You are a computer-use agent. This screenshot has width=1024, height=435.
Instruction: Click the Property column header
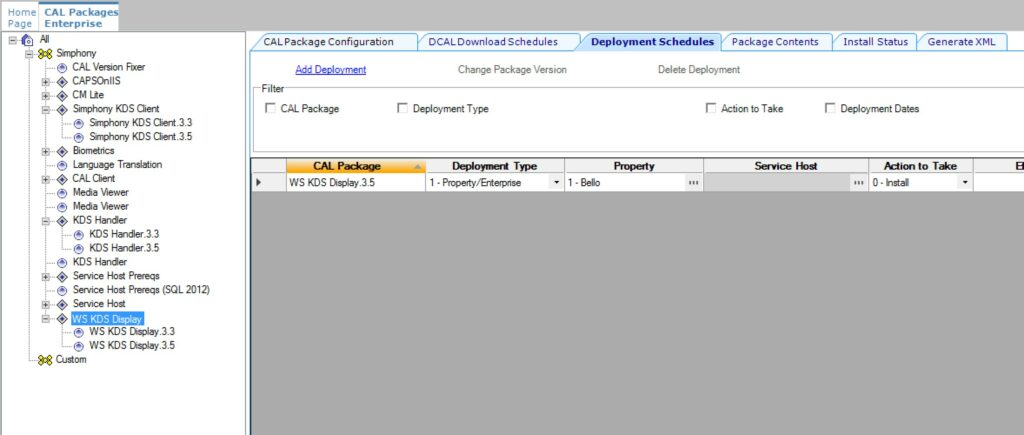coord(634,167)
